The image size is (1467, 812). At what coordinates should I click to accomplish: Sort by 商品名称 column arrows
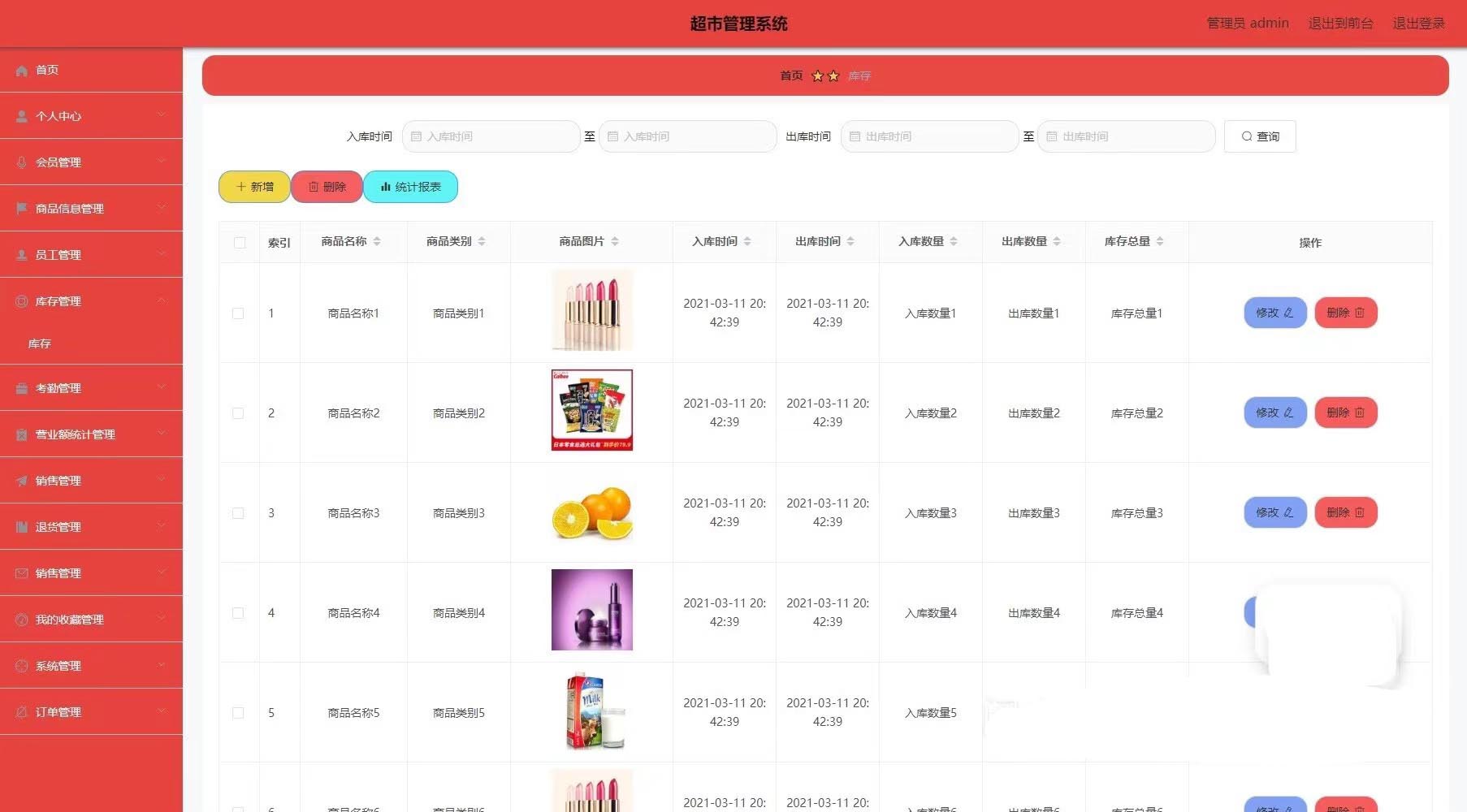point(377,241)
